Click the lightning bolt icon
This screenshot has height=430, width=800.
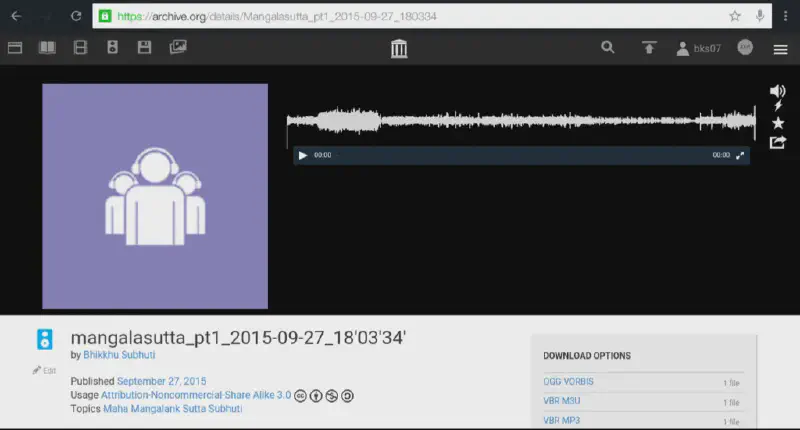coord(778,106)
